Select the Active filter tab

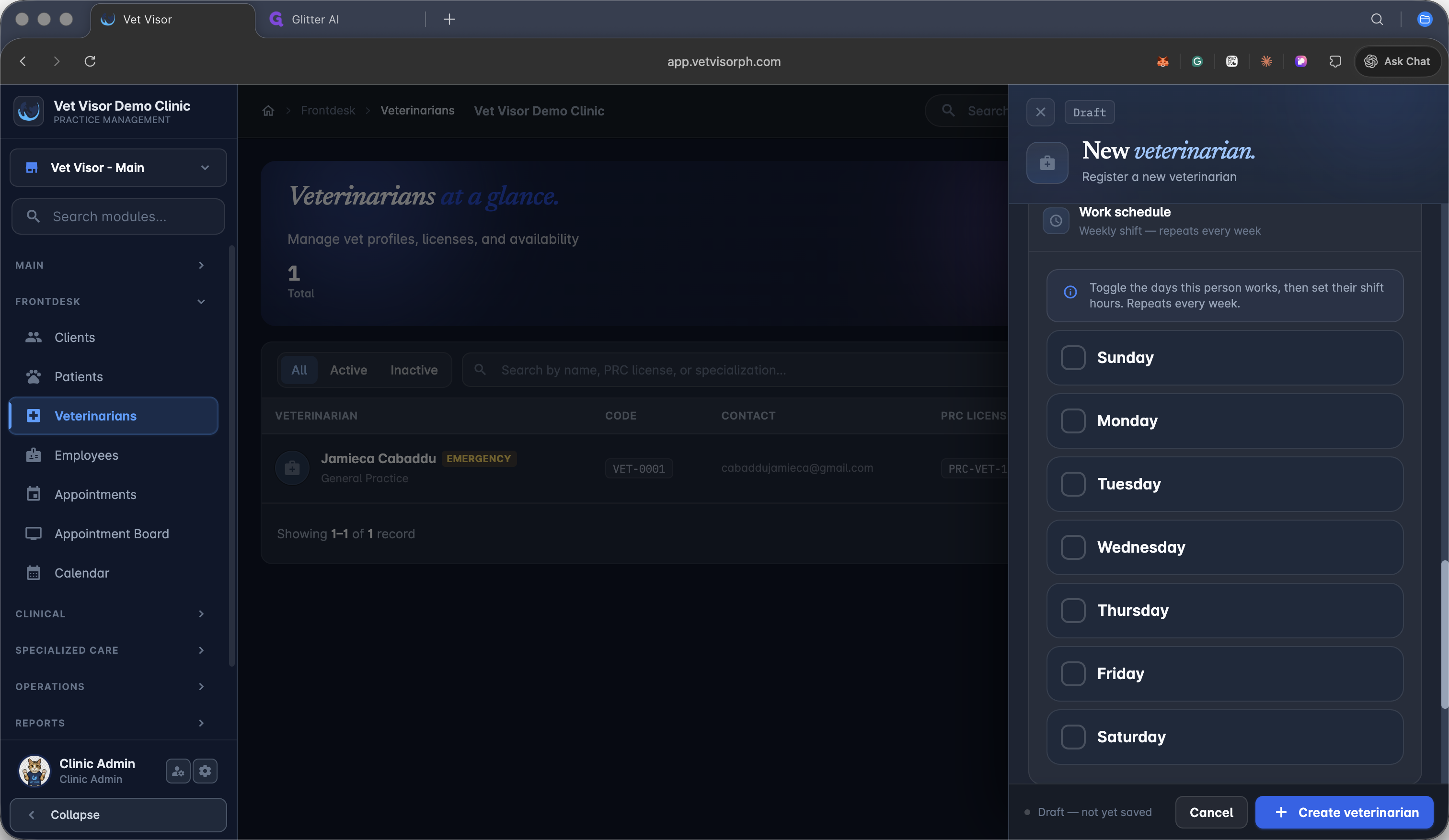pos(348,370)
